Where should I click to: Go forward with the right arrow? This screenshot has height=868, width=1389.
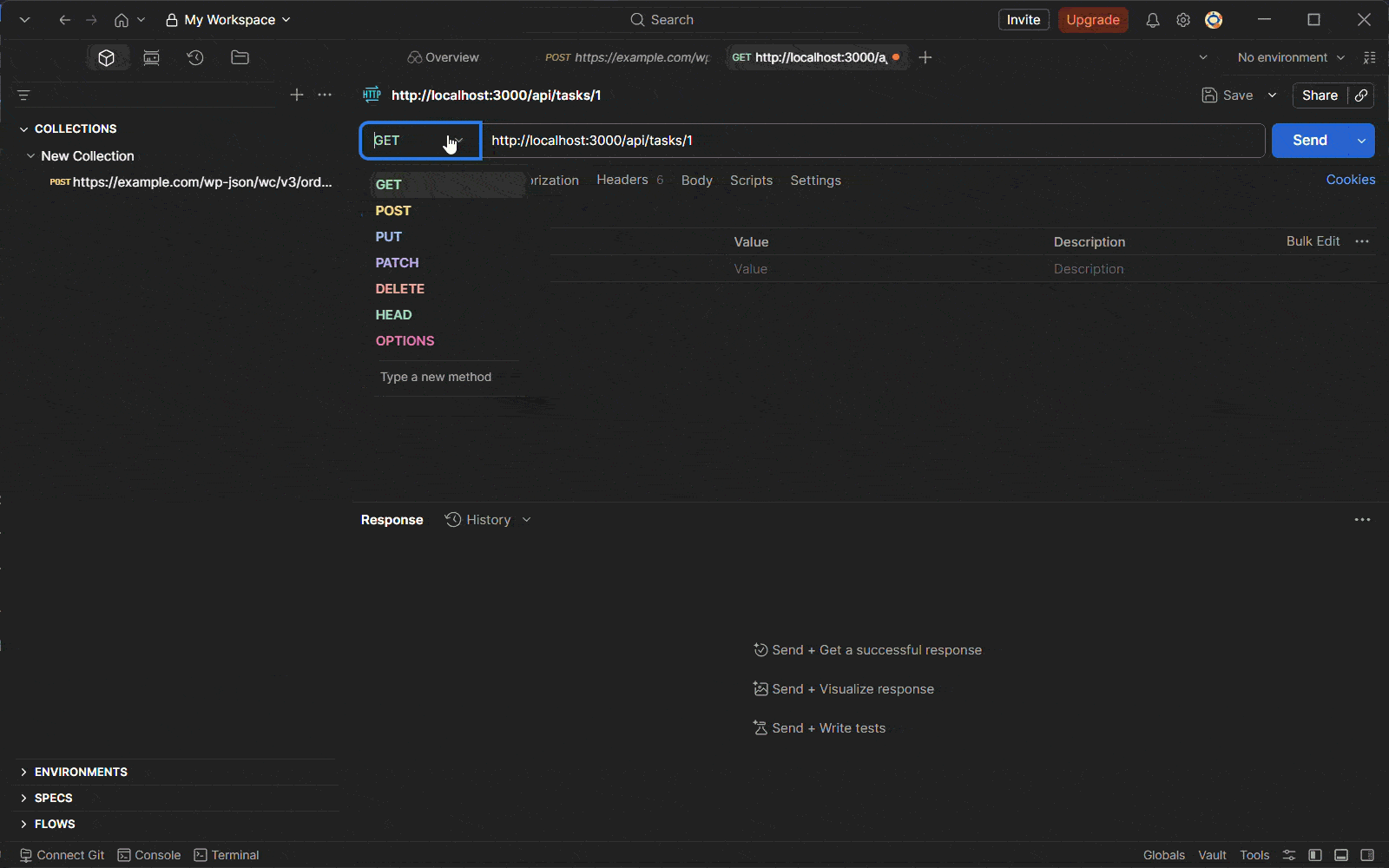click(x=91, y=20)
